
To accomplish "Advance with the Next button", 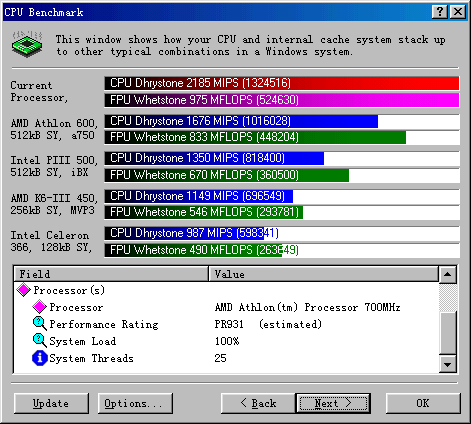I will pos(333,403).
